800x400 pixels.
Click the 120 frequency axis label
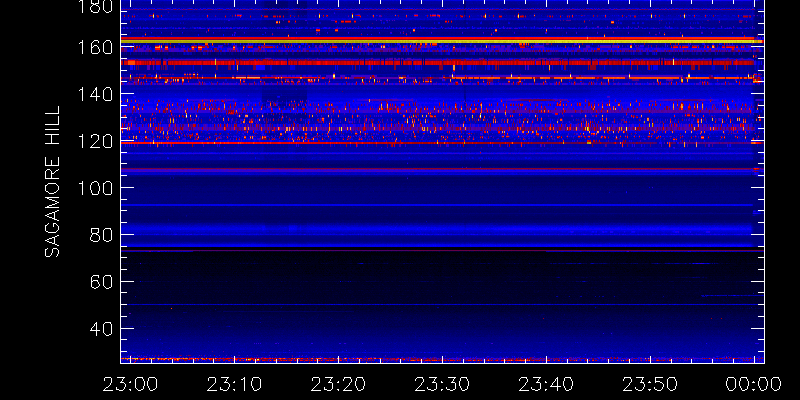point(95,141)
